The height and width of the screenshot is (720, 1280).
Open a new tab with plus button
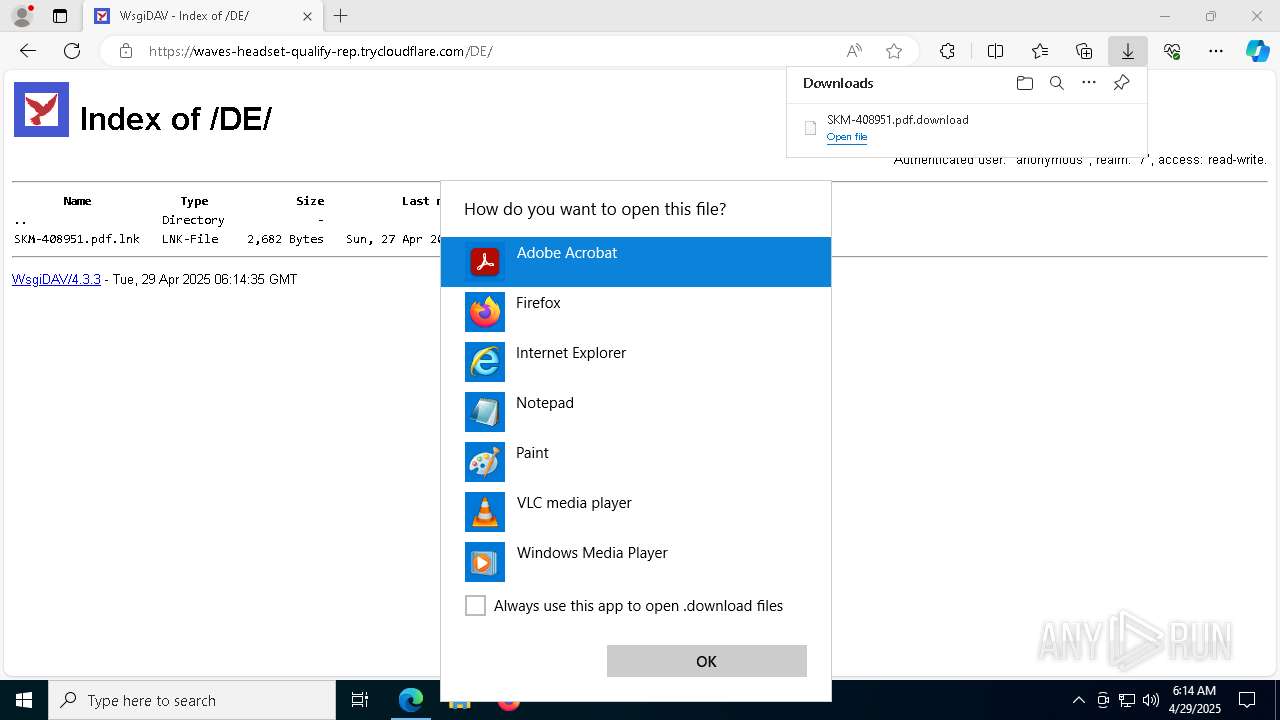tap(341, 16)
